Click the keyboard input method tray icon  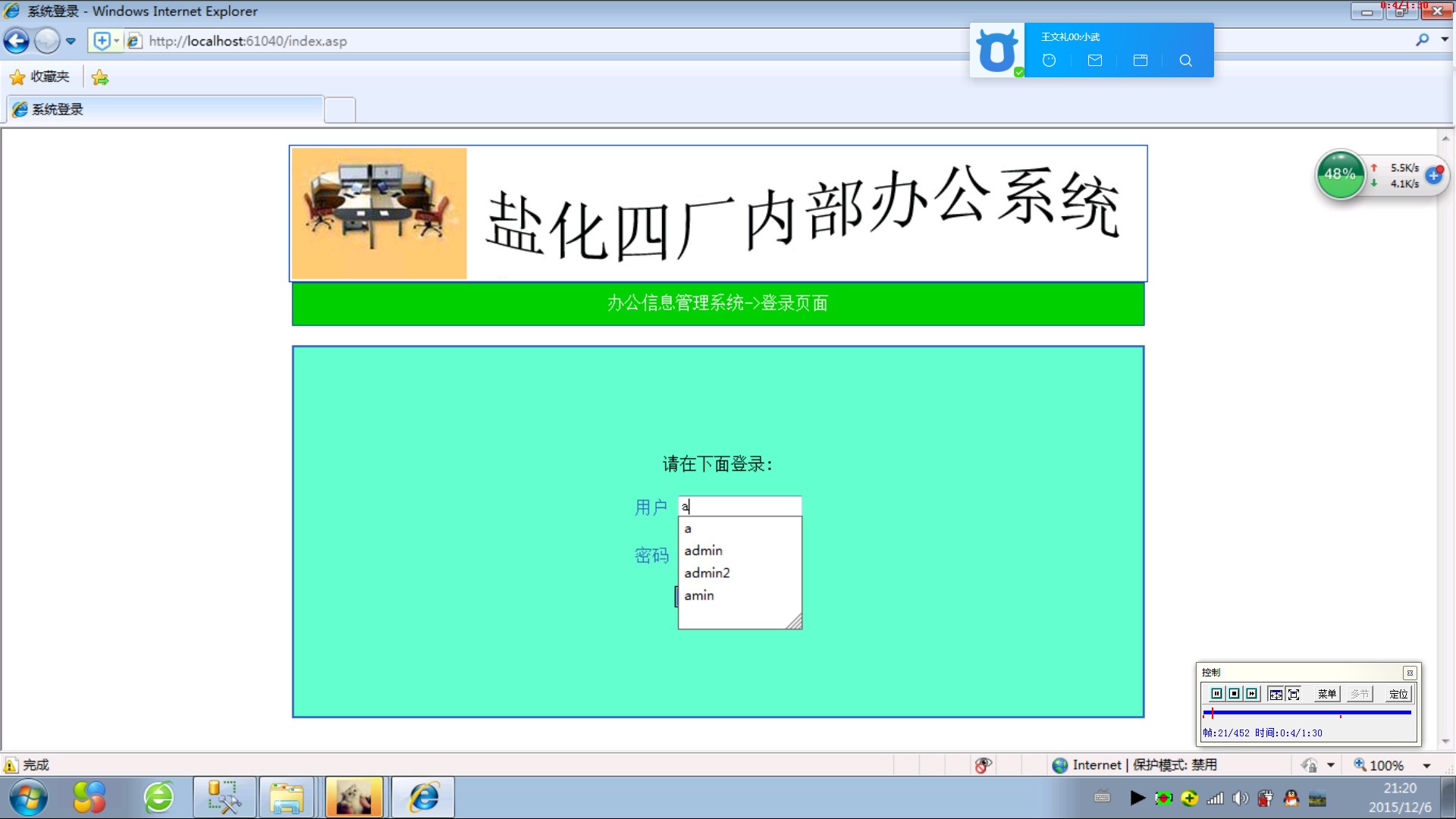[1103, 798]
